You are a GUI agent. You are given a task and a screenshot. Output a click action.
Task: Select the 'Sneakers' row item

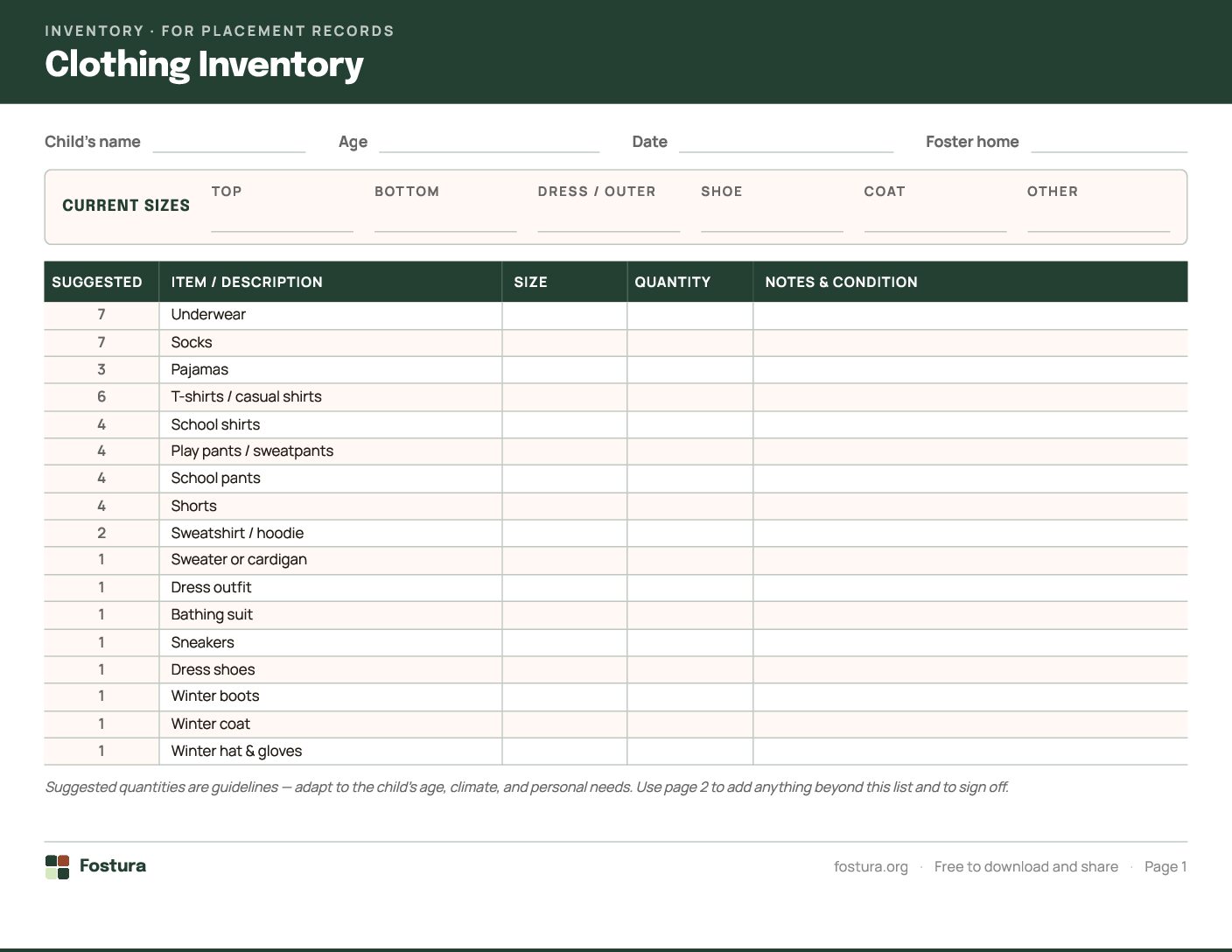click(x=202, y=642)
